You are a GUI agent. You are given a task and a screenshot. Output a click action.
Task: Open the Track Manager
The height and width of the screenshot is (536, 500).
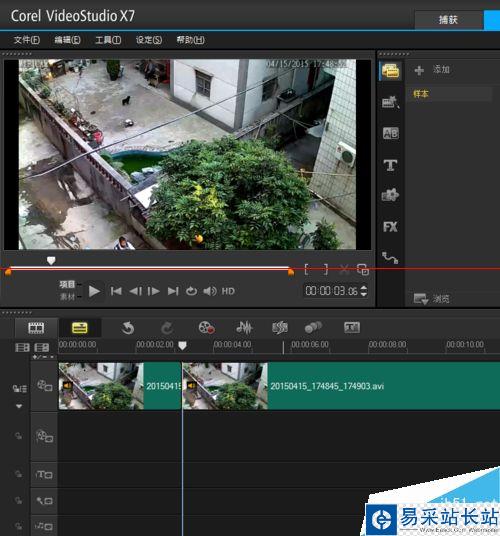pos(42,348)
